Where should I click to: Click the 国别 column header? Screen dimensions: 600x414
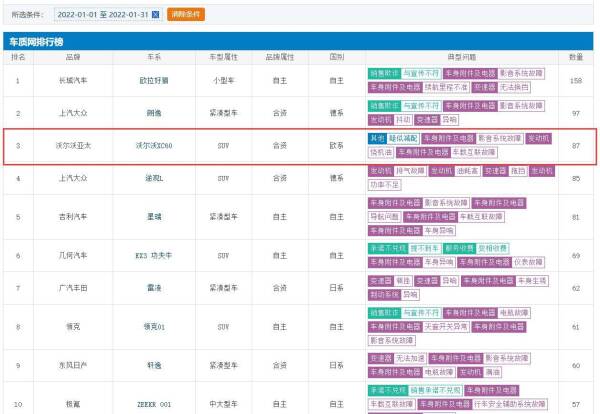point(337,57)
